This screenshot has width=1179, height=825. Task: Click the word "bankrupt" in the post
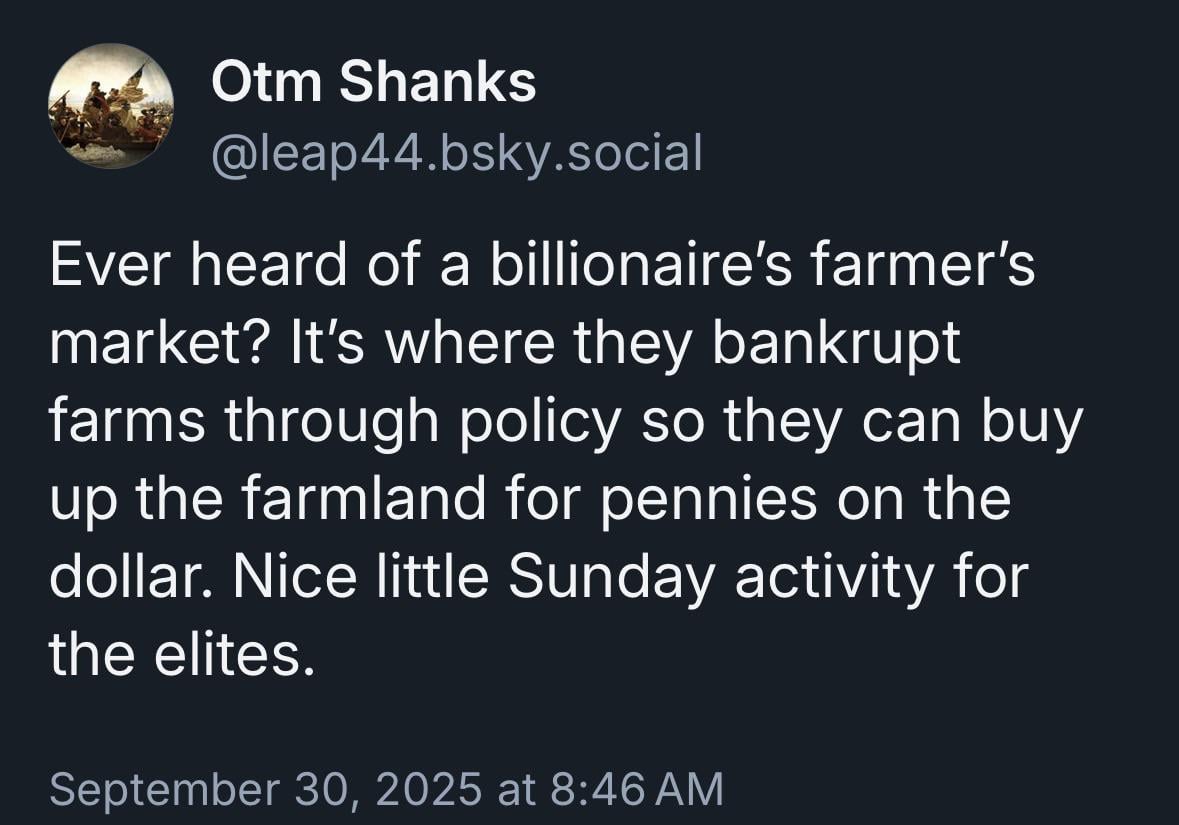click(x=836, y=344)
